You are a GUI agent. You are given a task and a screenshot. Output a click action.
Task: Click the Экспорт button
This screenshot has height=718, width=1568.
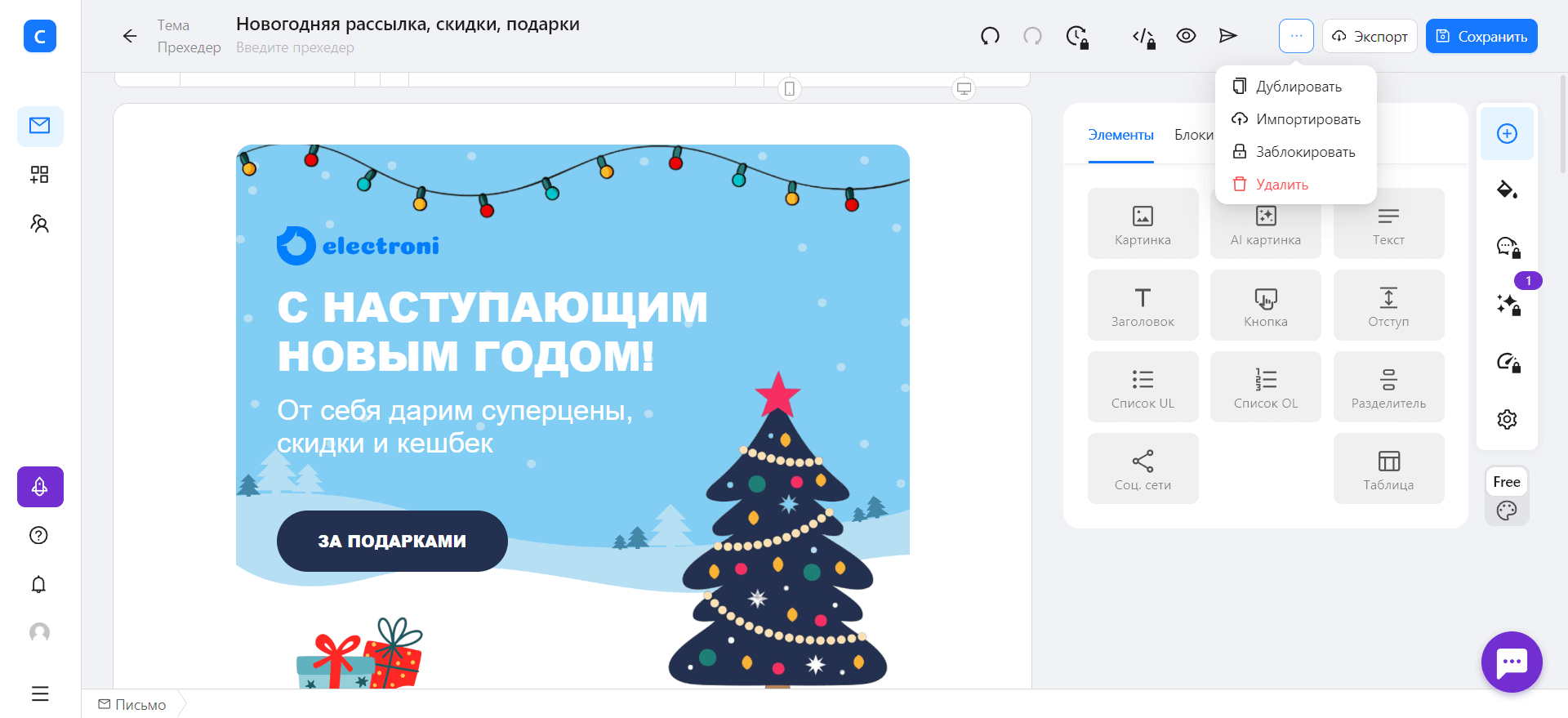click(x=1370, y=36)
